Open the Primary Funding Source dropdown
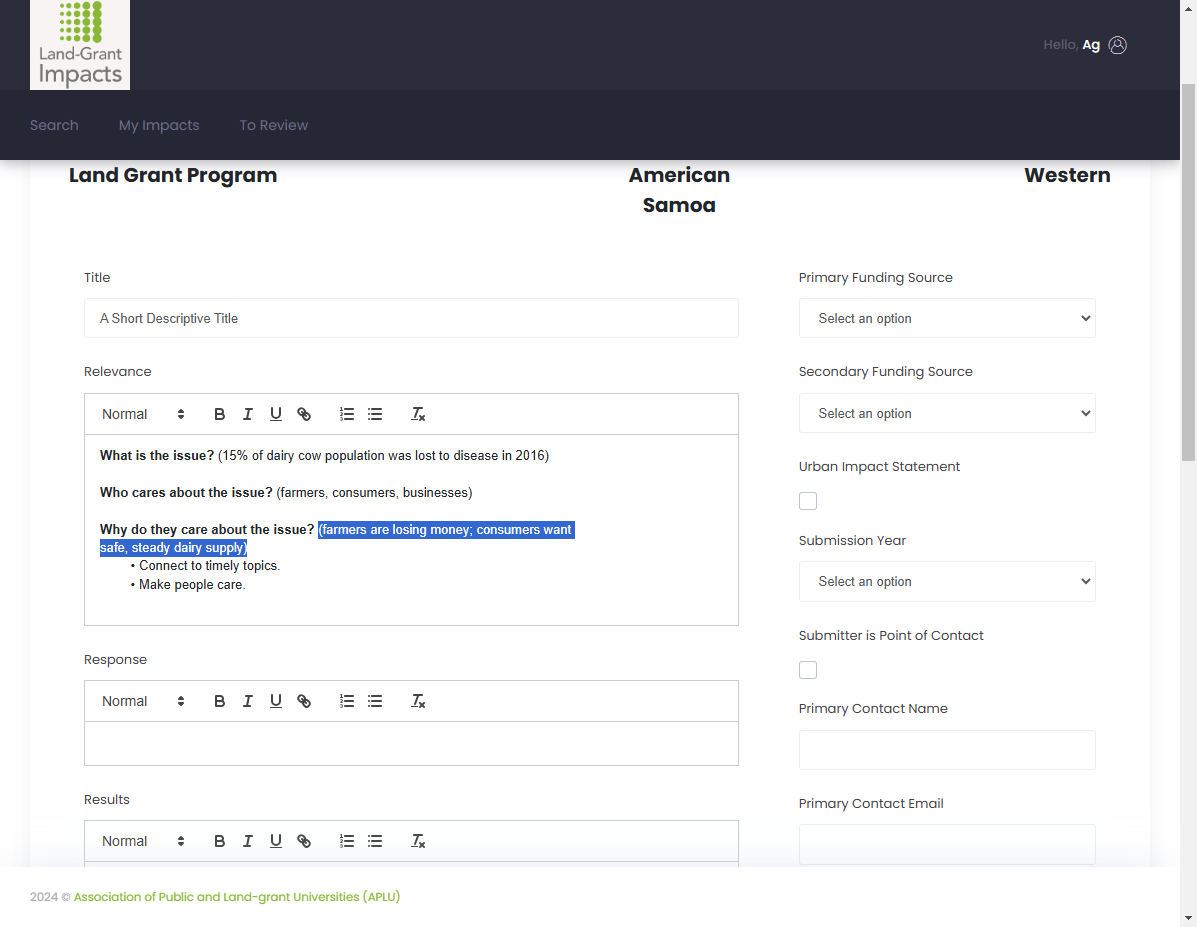 (947, 318)
